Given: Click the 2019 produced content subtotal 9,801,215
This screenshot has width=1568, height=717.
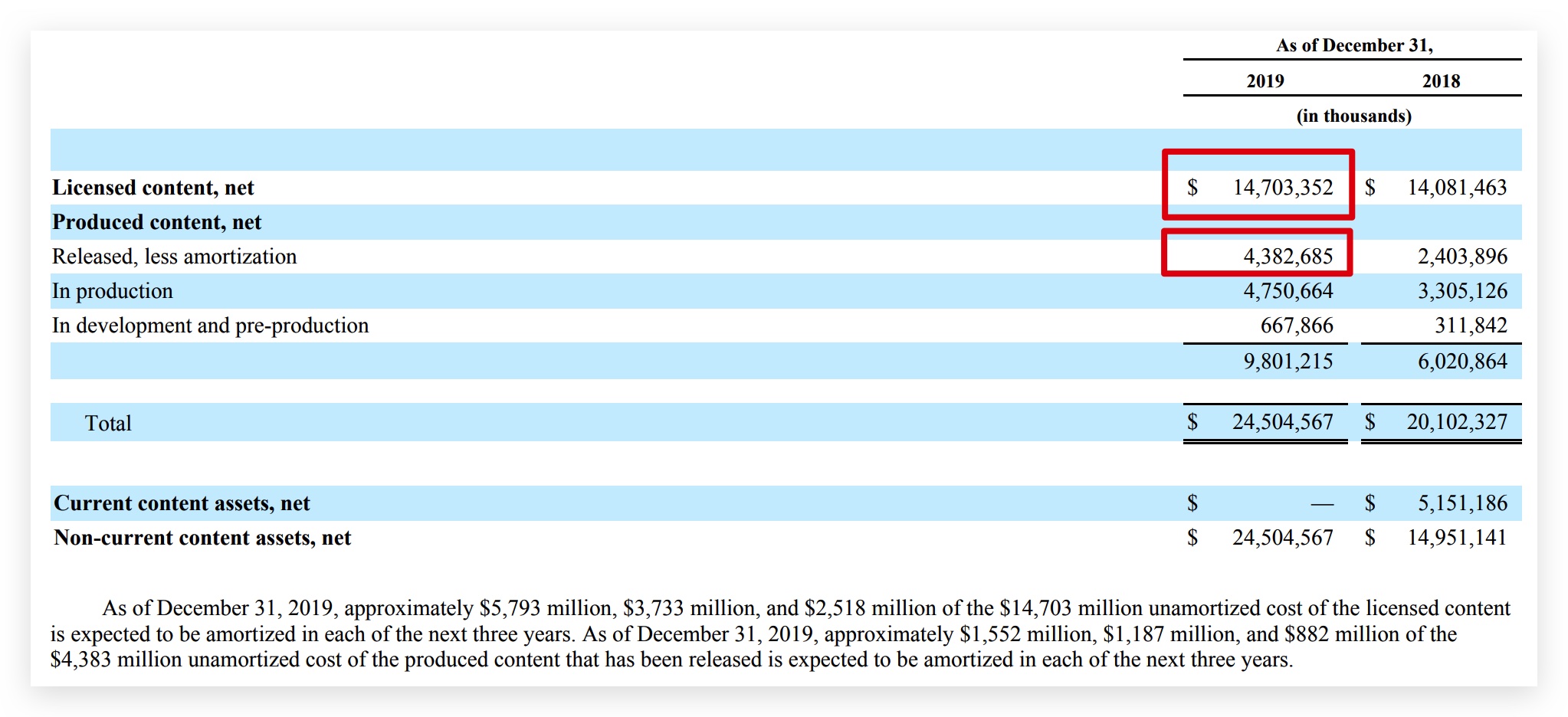Looking at the screenshot, I should click(x=1288, y=362).
